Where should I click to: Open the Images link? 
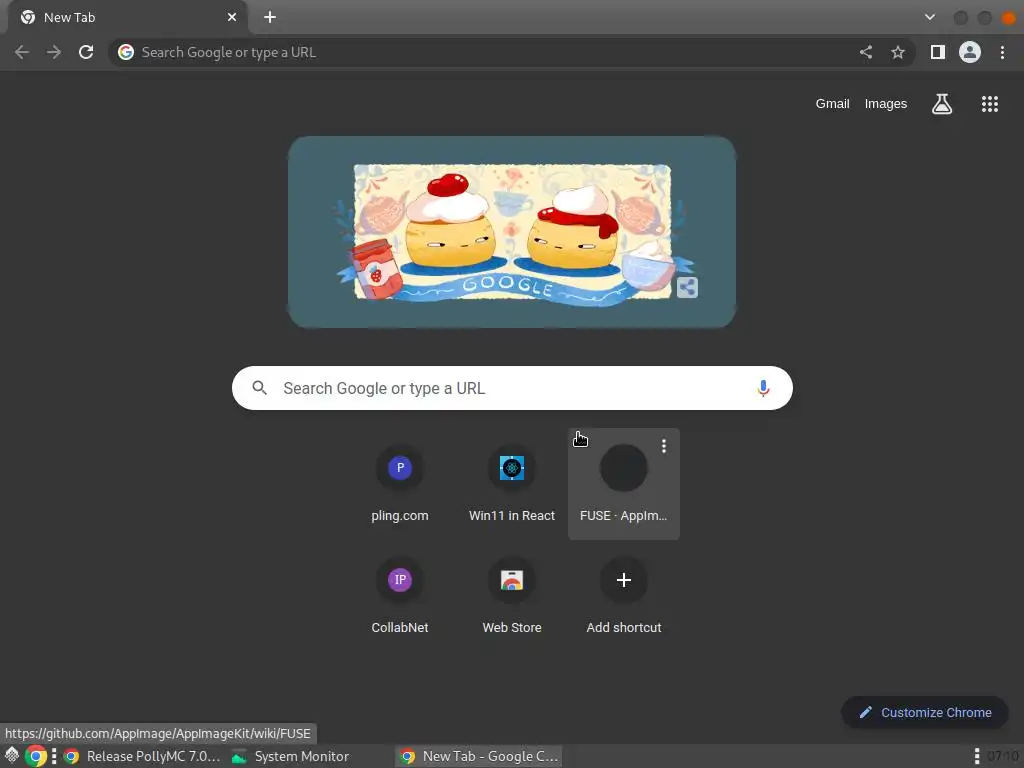tap(886, 104)
